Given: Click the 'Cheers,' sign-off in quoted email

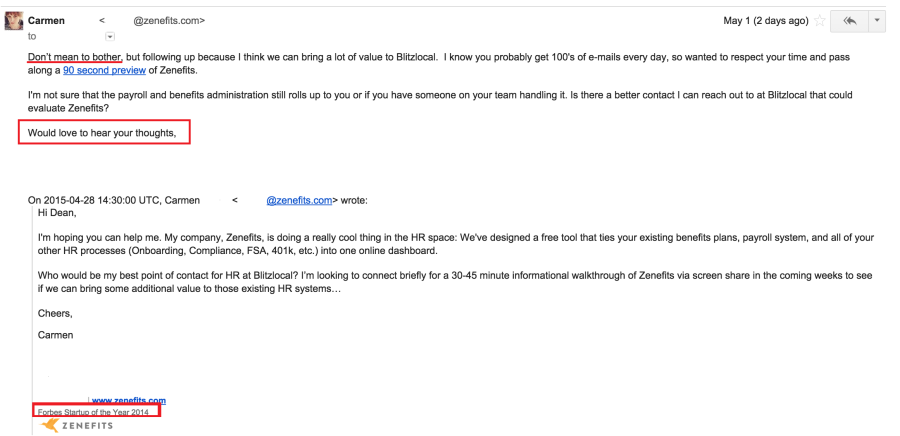Looking at the screenshot, I should pyautogui.click(x=55, y=312).
